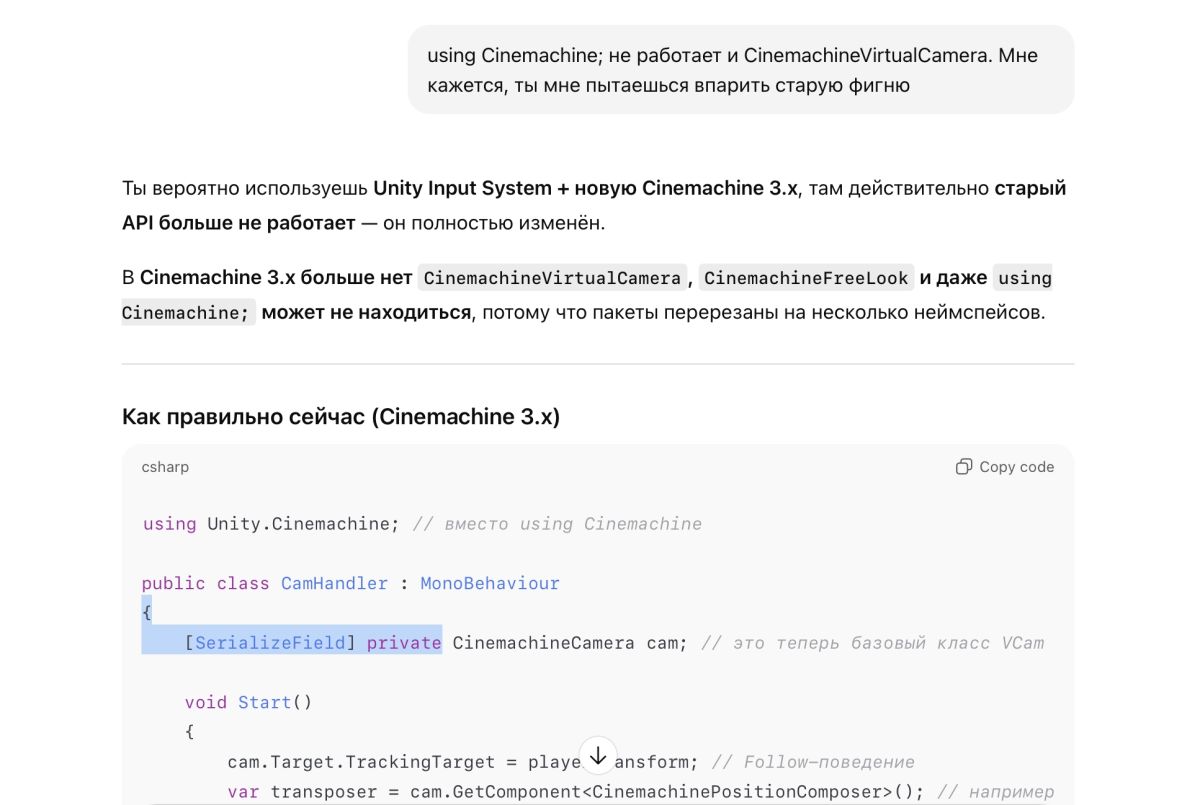This screenshot has height=805, width=1200.
Task: Click the inline code "CinemachineFreeLook"
Action: tap(806, 278)
